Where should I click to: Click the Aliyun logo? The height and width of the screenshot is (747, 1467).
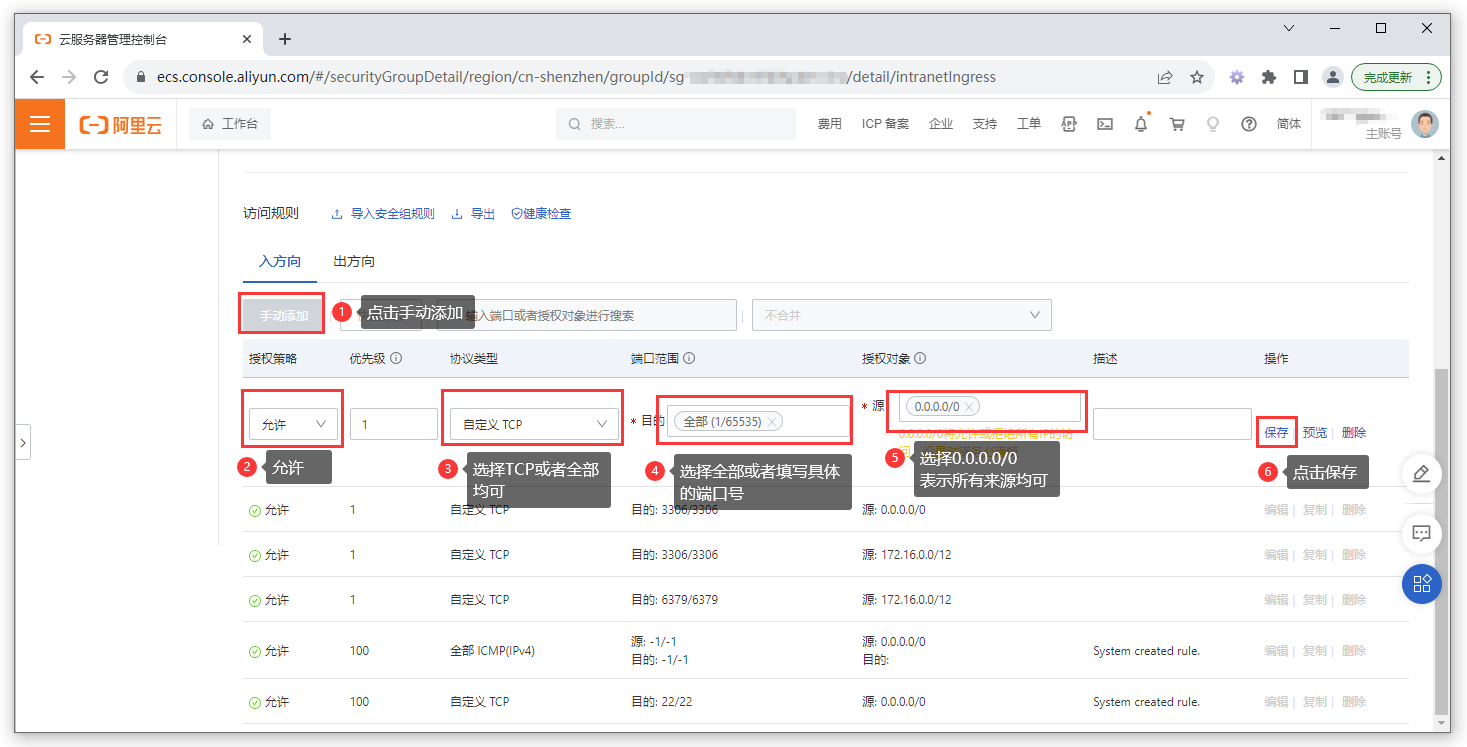pos(120,123)
